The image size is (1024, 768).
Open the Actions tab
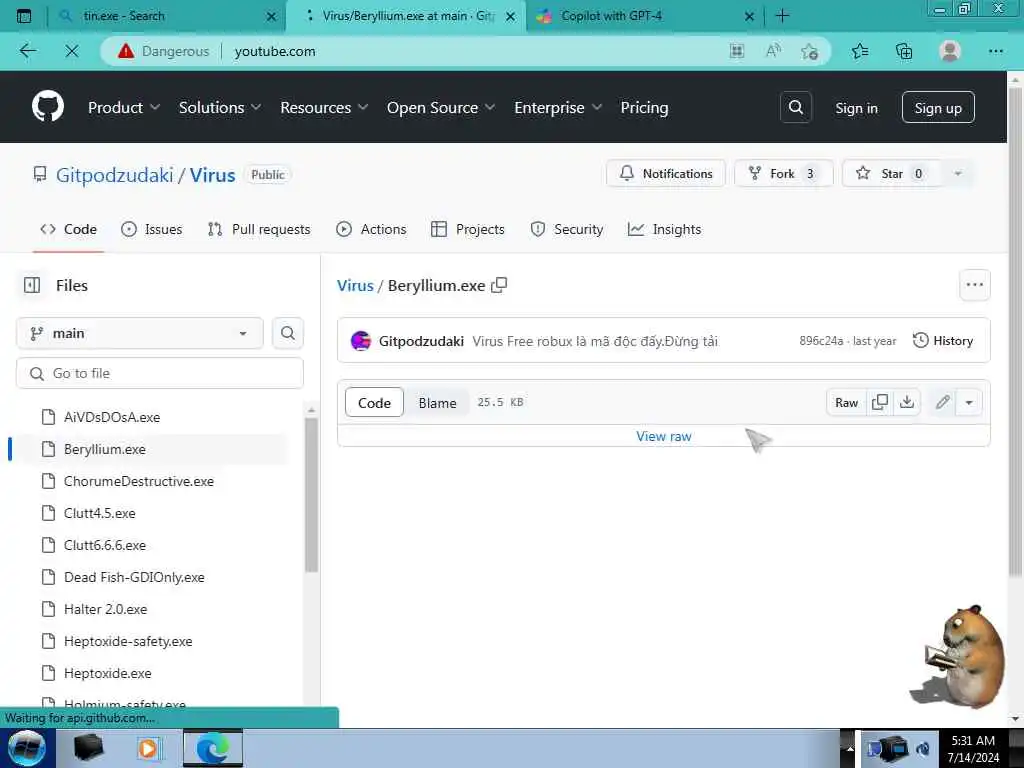[x=371, y=229]
